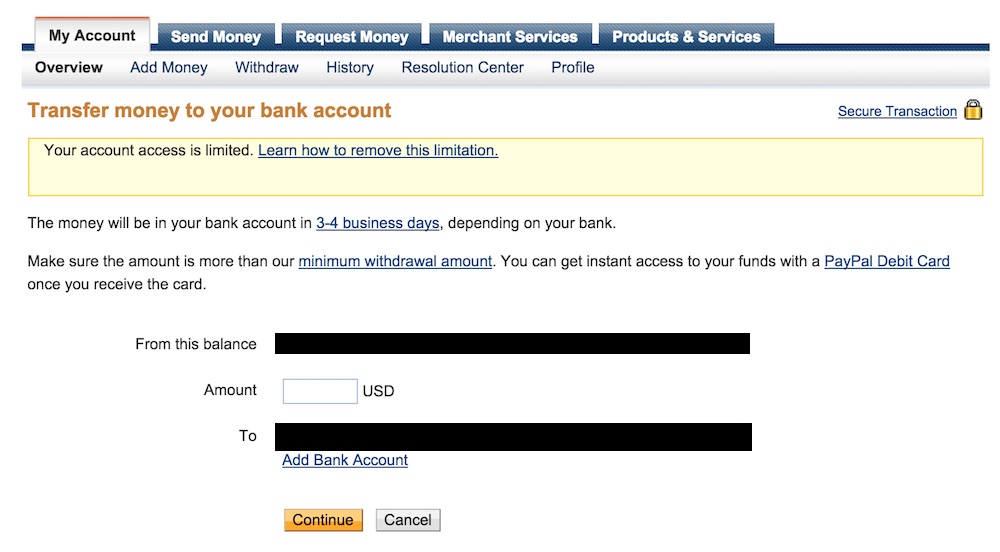Open the Resolution Center

coord(462,68)
